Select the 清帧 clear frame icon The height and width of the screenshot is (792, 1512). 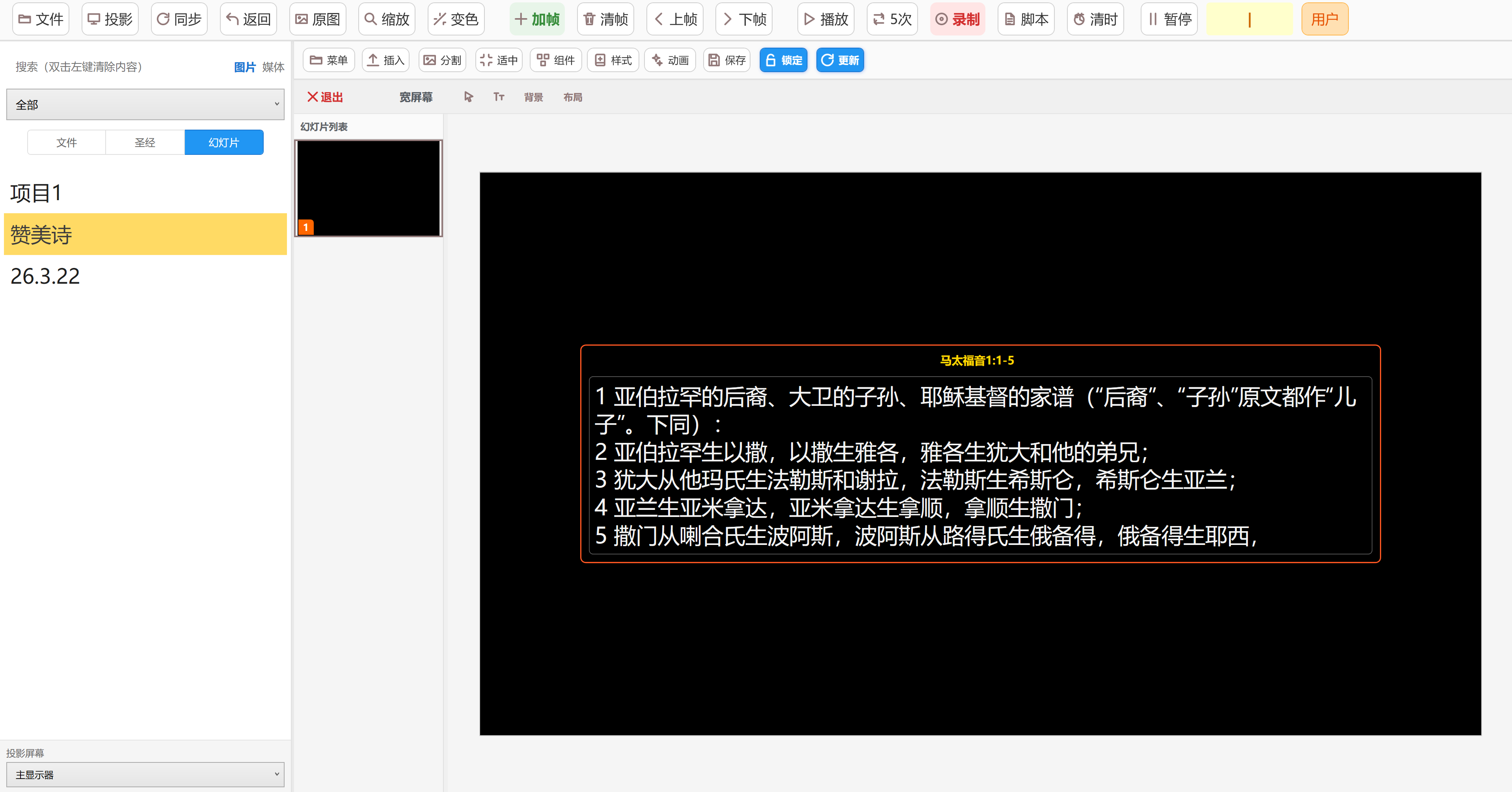(x=605, y=19)
